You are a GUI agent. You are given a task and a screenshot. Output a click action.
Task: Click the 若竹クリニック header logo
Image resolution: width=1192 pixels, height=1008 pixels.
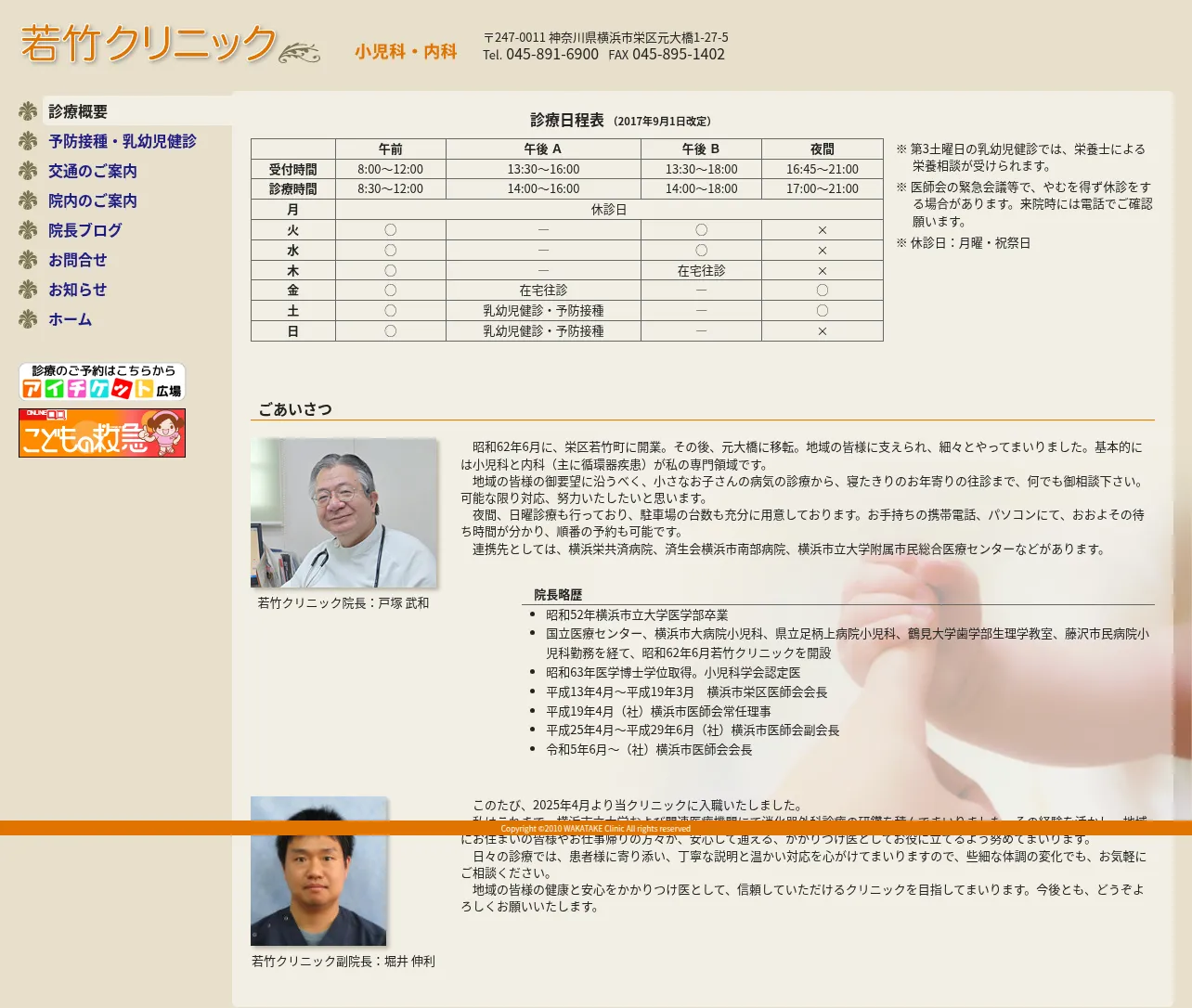170,44
